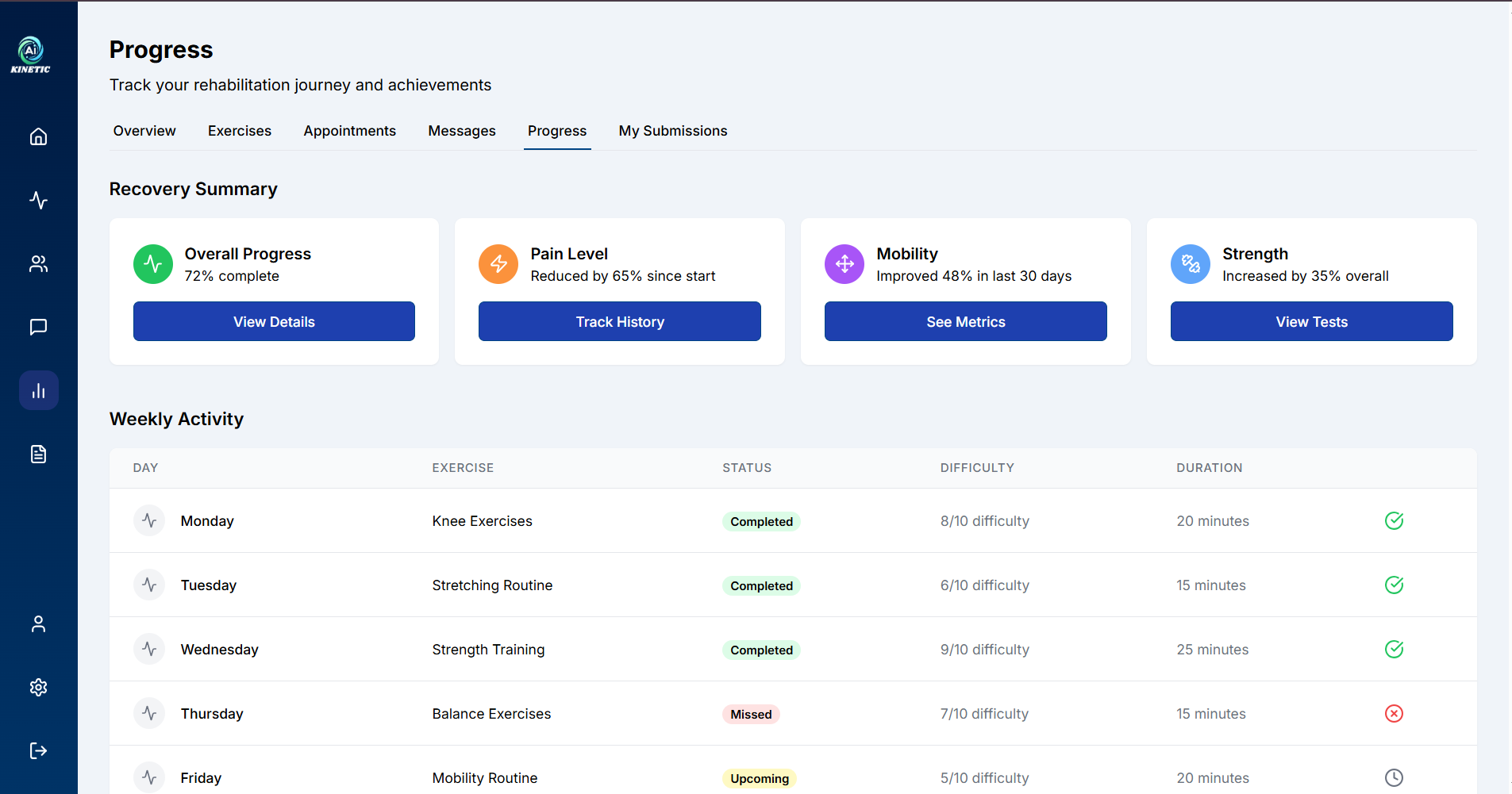Click the AI Kinetic logo
Viewport: 1512px width, 794px height.
click(31, 55)
